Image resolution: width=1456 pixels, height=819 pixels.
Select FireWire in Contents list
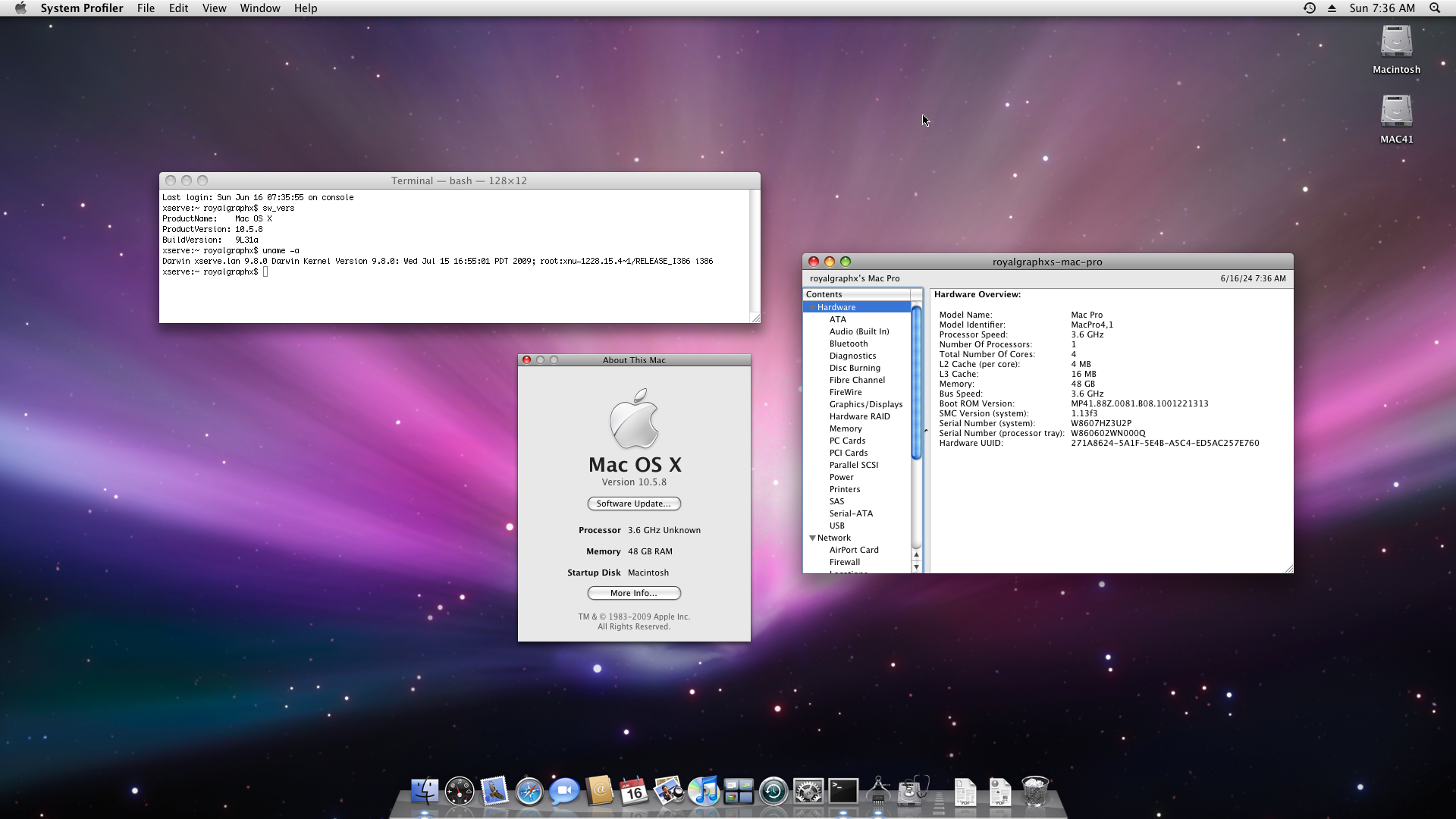[x=846, y=392]
